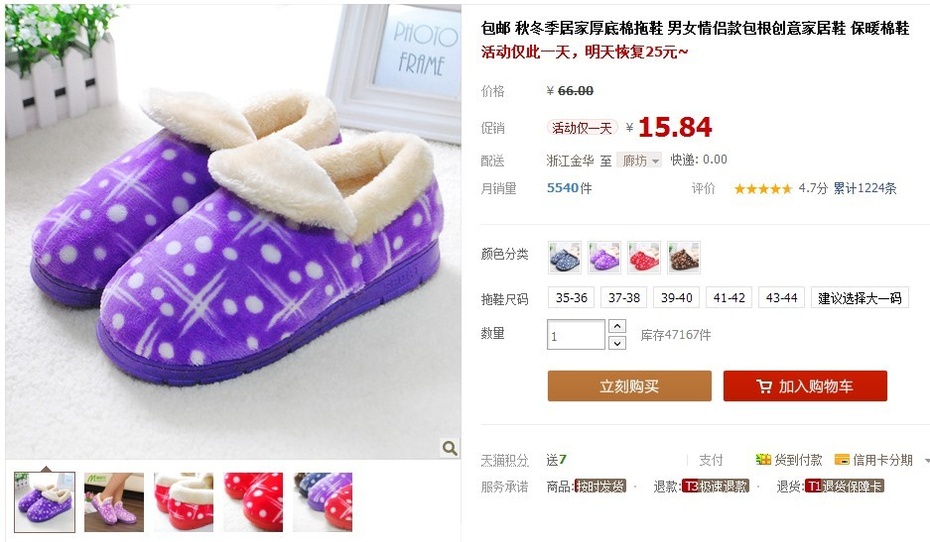Pick the red slipper color swatch
The height and width of the screenshot is (542, 930).
tap(644, 257)
